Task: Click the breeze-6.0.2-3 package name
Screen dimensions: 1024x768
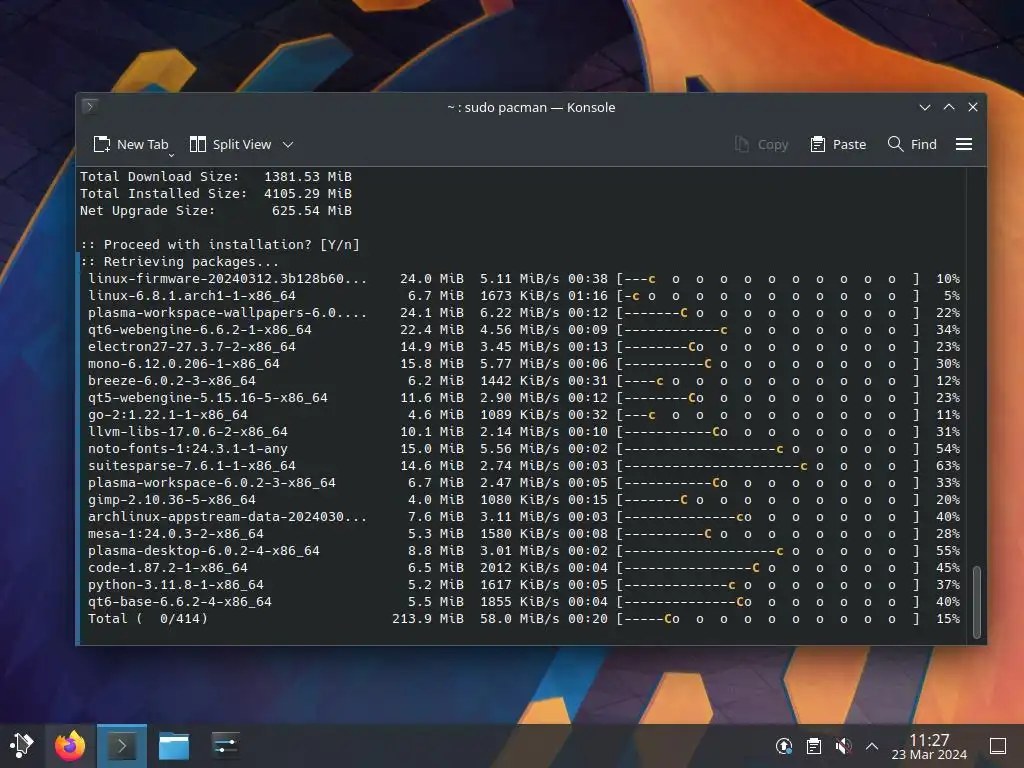Action: point(172,381)
